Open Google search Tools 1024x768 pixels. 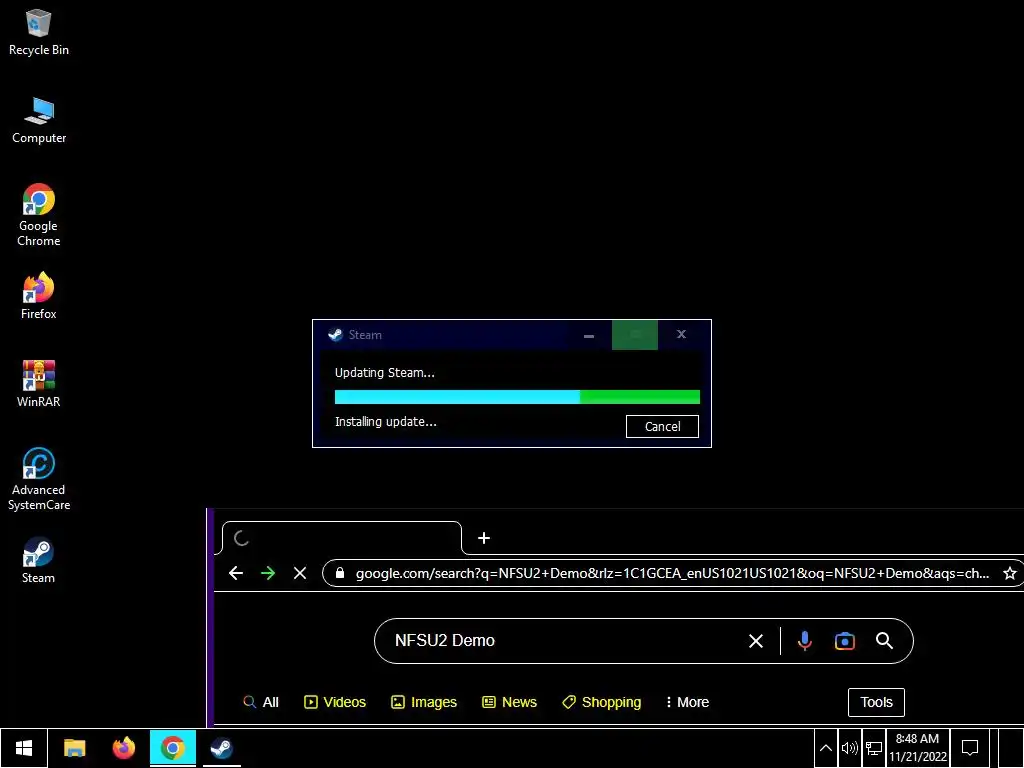(876, 702)
